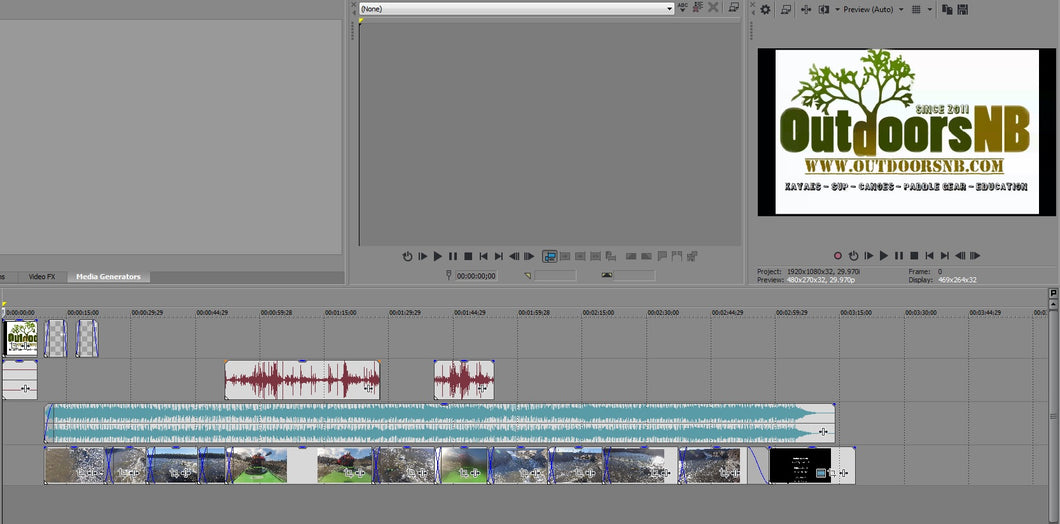Toggle preview on external monitor in preview toolbar
This screenshot has width=1060, height=524.
tap(786, 9)
